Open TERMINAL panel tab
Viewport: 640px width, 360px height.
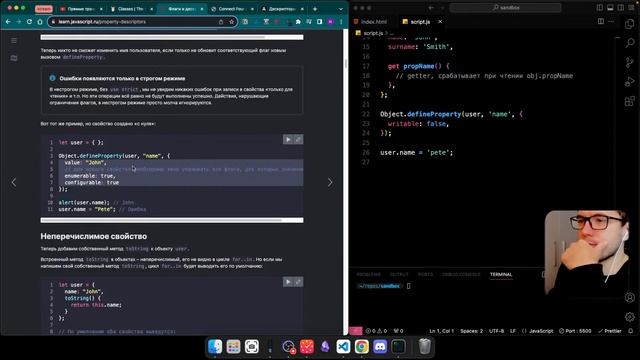501,274
